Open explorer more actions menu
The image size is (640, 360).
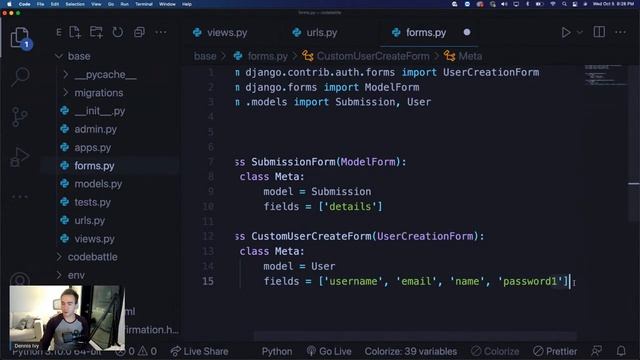point(161,32)
